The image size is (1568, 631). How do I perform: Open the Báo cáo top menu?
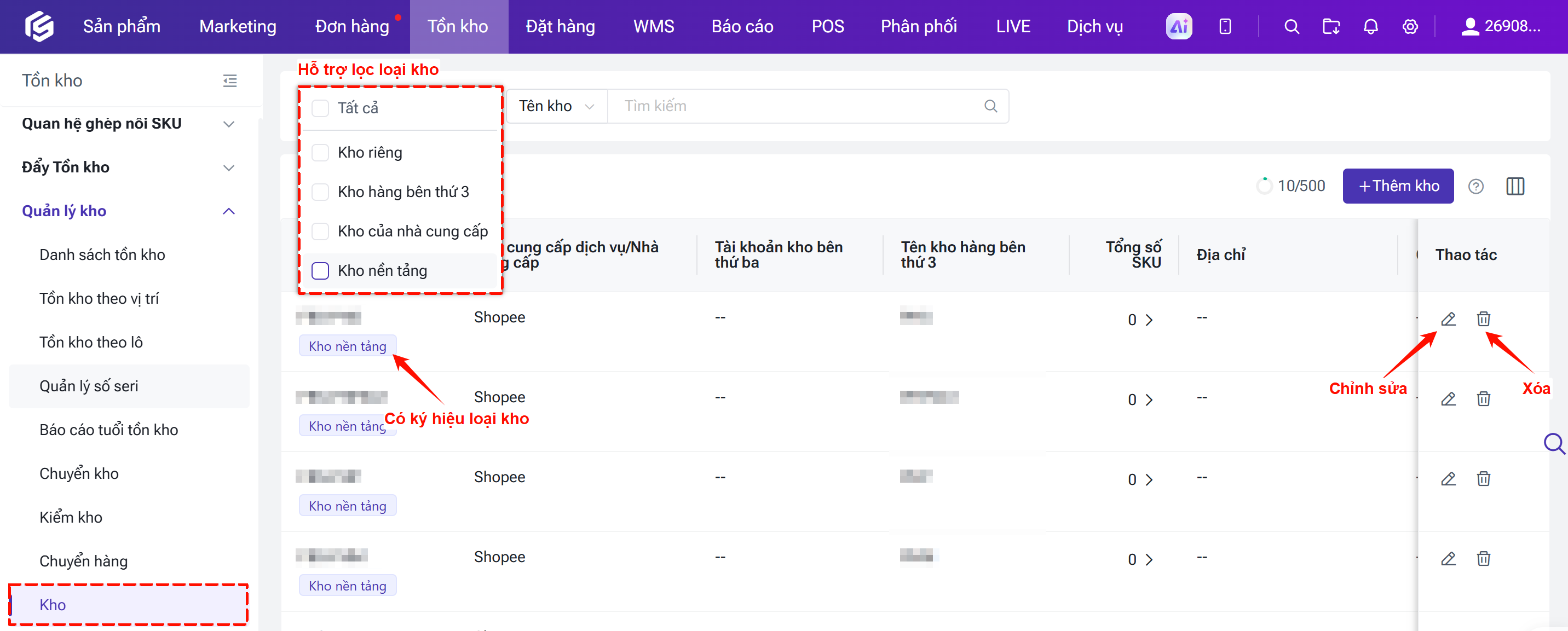click(742, 26)
